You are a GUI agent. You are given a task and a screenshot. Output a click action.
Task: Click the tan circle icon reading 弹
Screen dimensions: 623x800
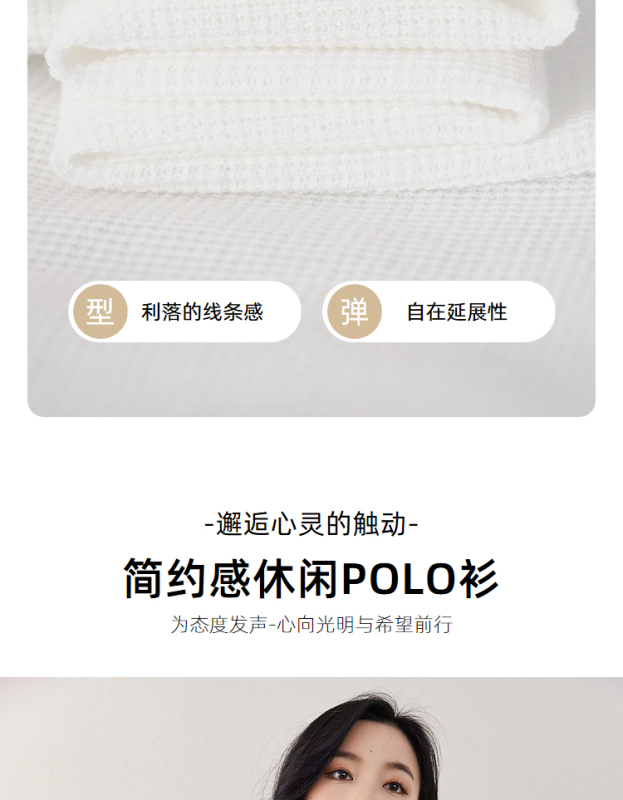tap(354, 311)
